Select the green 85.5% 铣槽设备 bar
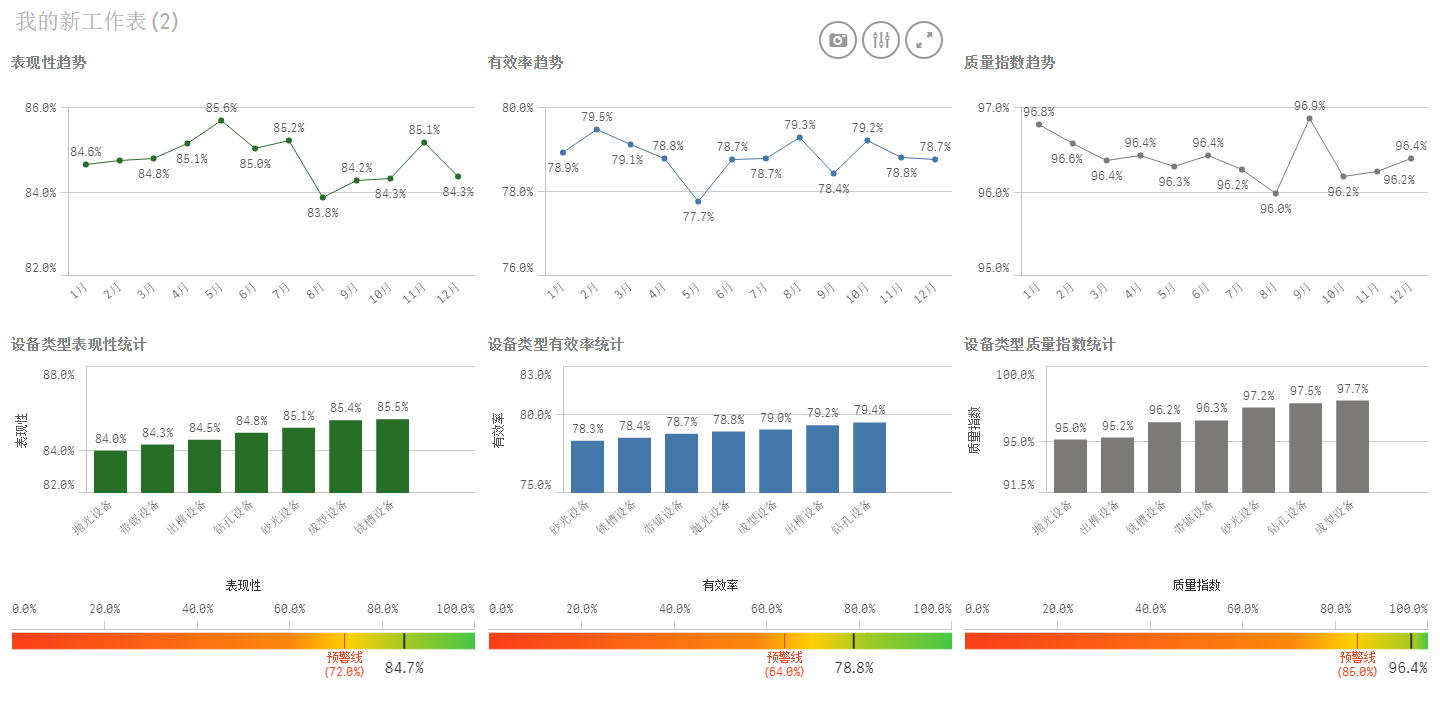This screenshot has height=726, width=1440. [393, 455]
